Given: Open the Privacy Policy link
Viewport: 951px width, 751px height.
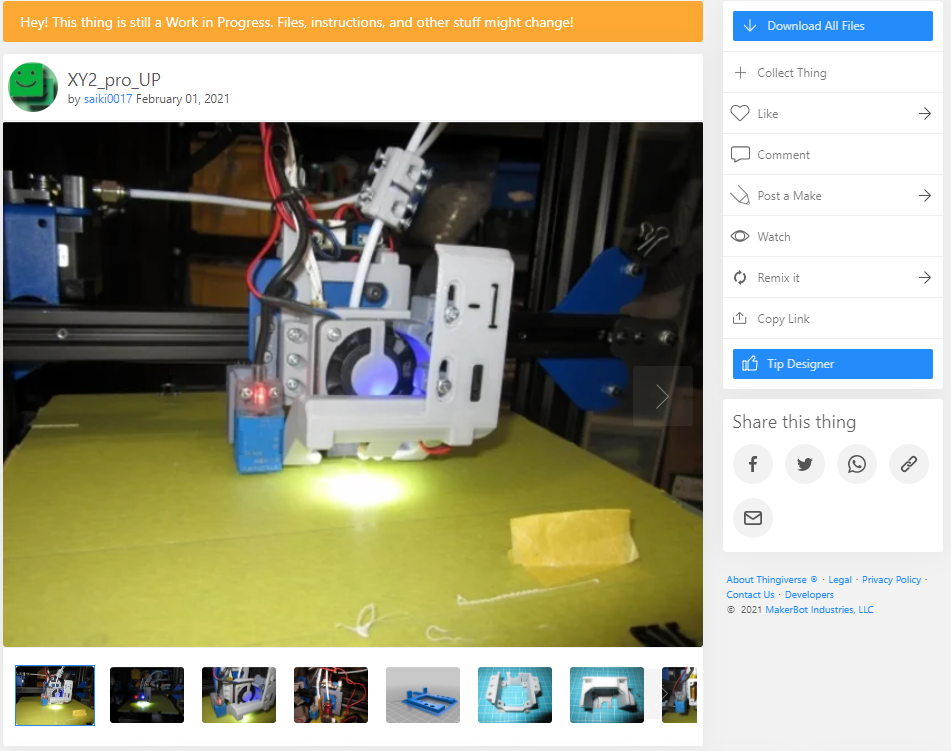Looking at the screenshot, I should click(x=892, y=580).
